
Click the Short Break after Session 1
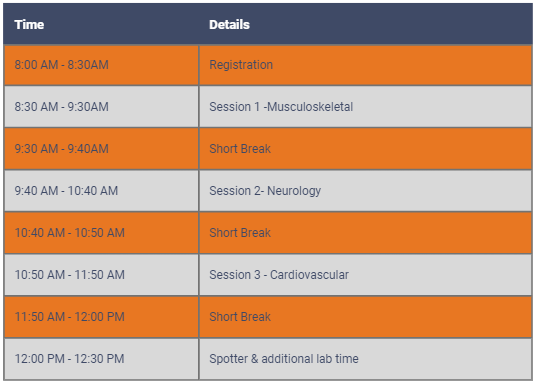click(365, 149)
